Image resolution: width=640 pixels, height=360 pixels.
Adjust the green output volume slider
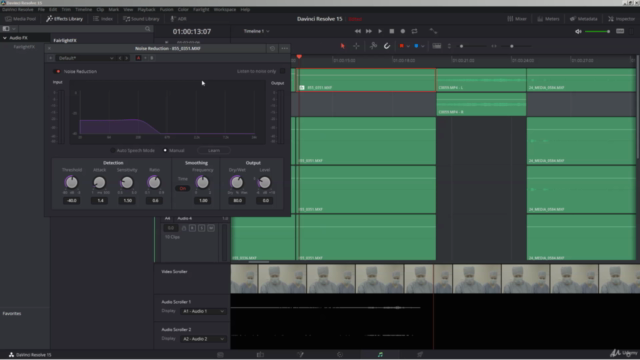pyautogui.click(x=598, y=31)
